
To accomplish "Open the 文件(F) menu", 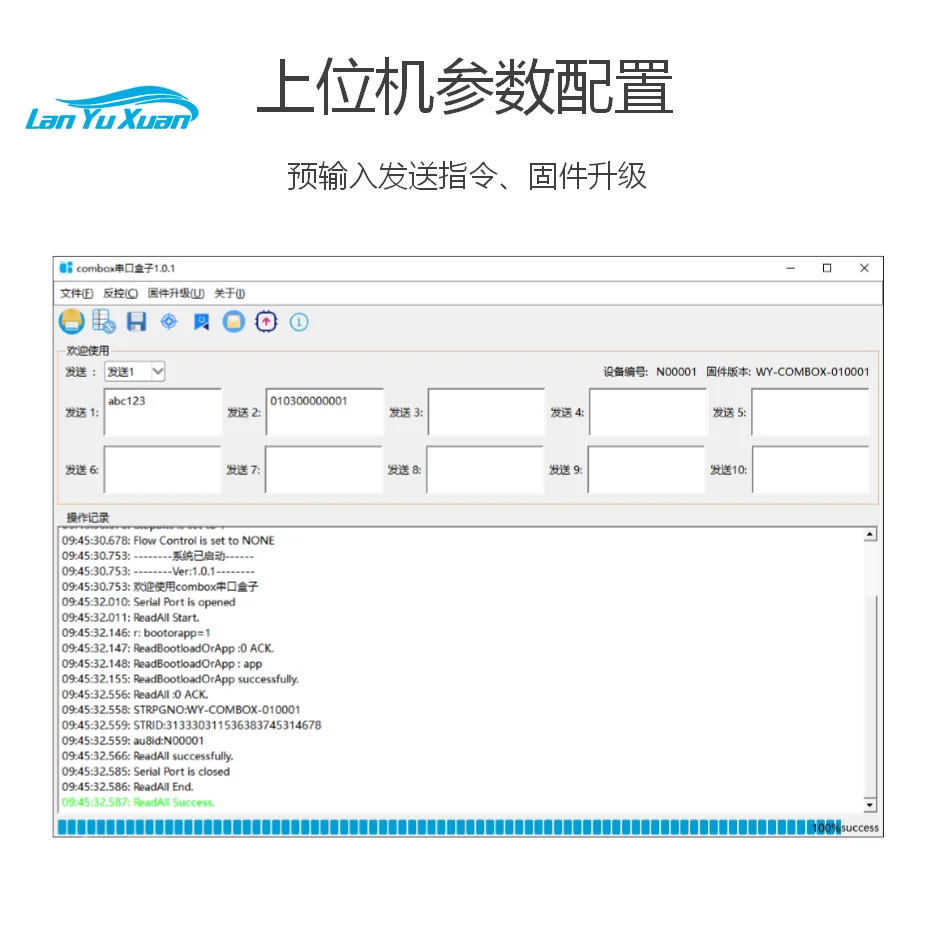I will coord(77,293).
